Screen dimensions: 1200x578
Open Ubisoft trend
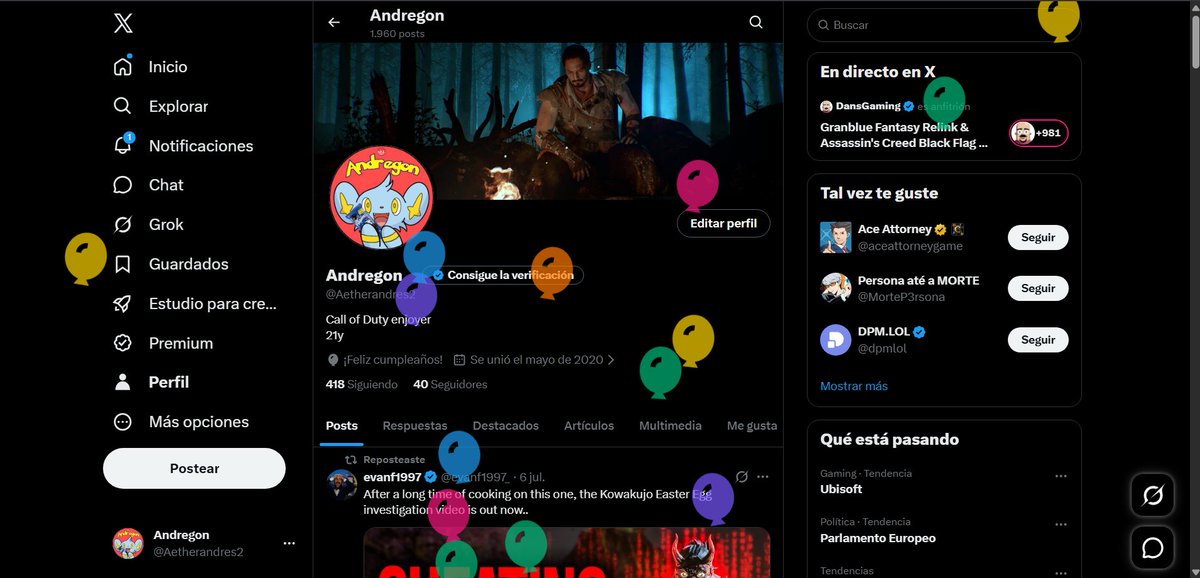tap(944, 482)
